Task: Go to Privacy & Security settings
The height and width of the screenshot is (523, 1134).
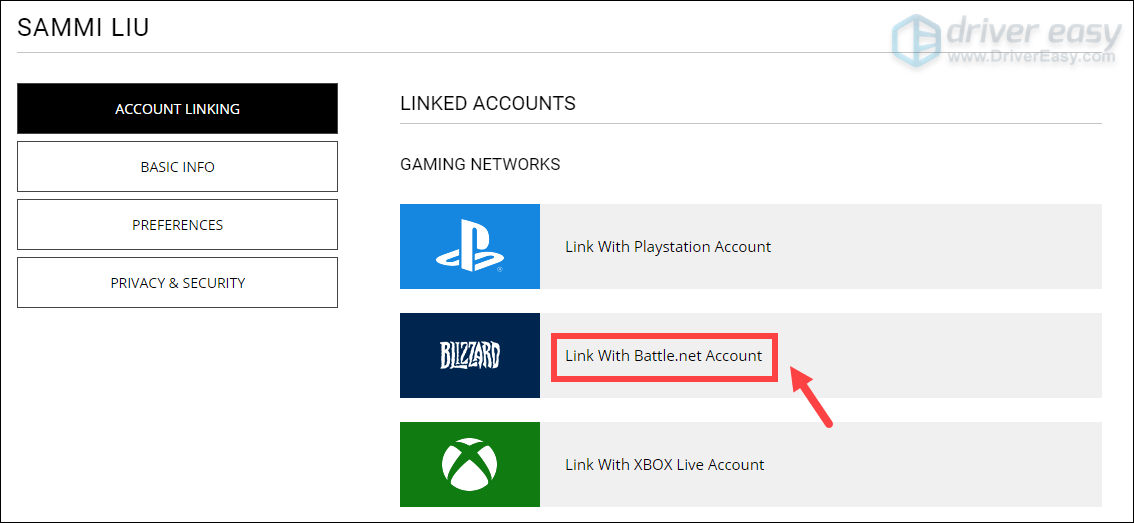Action: point(177,283)
